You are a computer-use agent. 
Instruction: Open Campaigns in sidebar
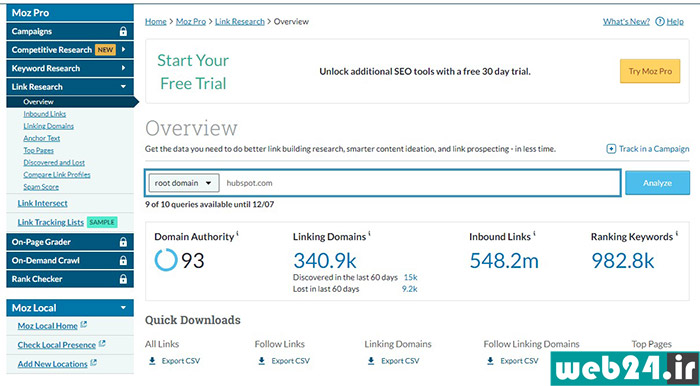[x=70, y=32]
